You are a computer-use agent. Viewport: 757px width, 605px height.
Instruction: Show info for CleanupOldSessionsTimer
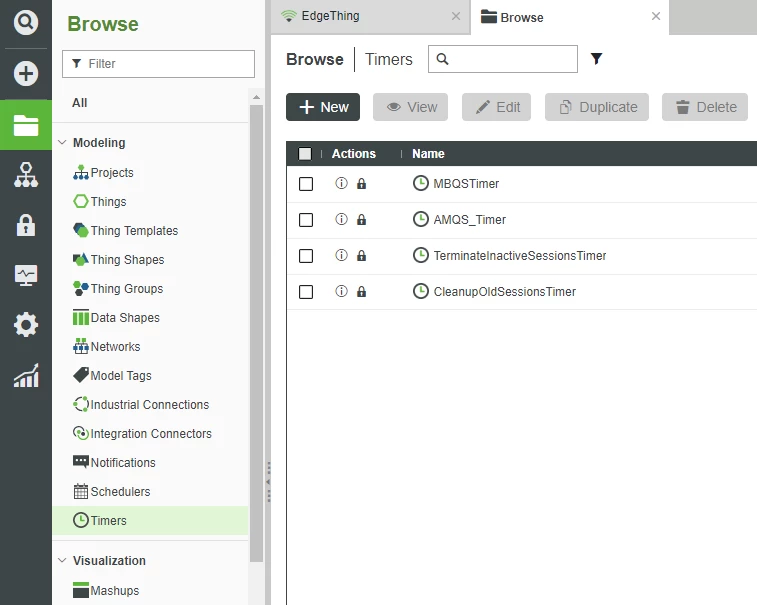341,292
